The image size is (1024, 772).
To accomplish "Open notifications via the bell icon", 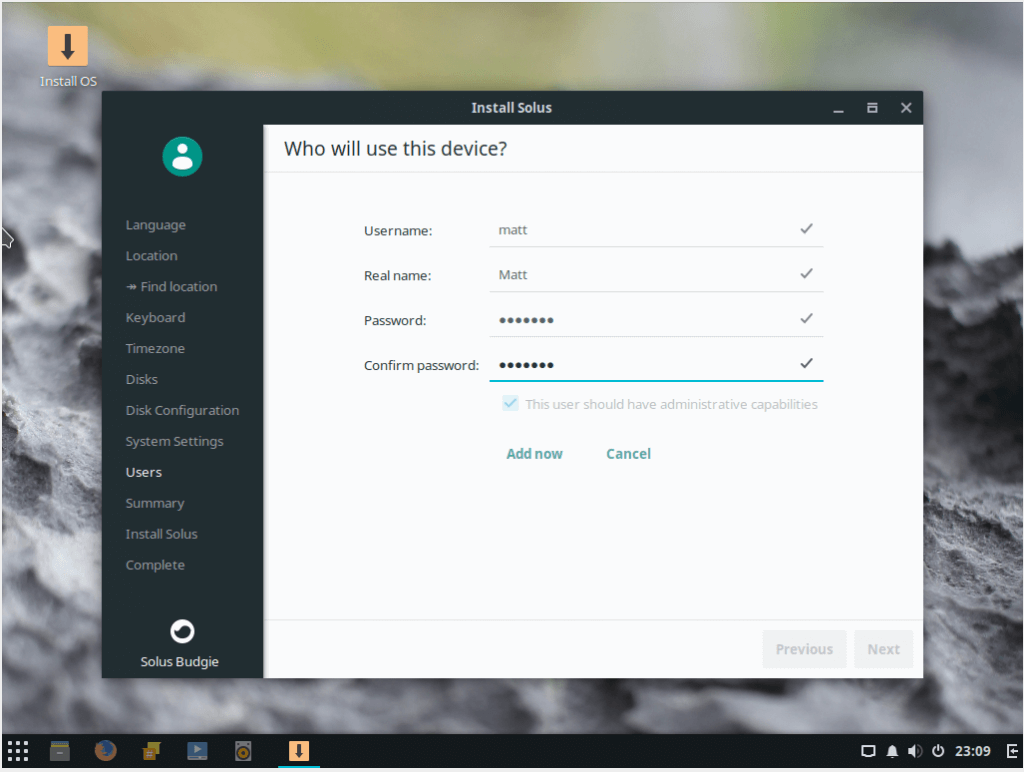I will pos(891,751).
